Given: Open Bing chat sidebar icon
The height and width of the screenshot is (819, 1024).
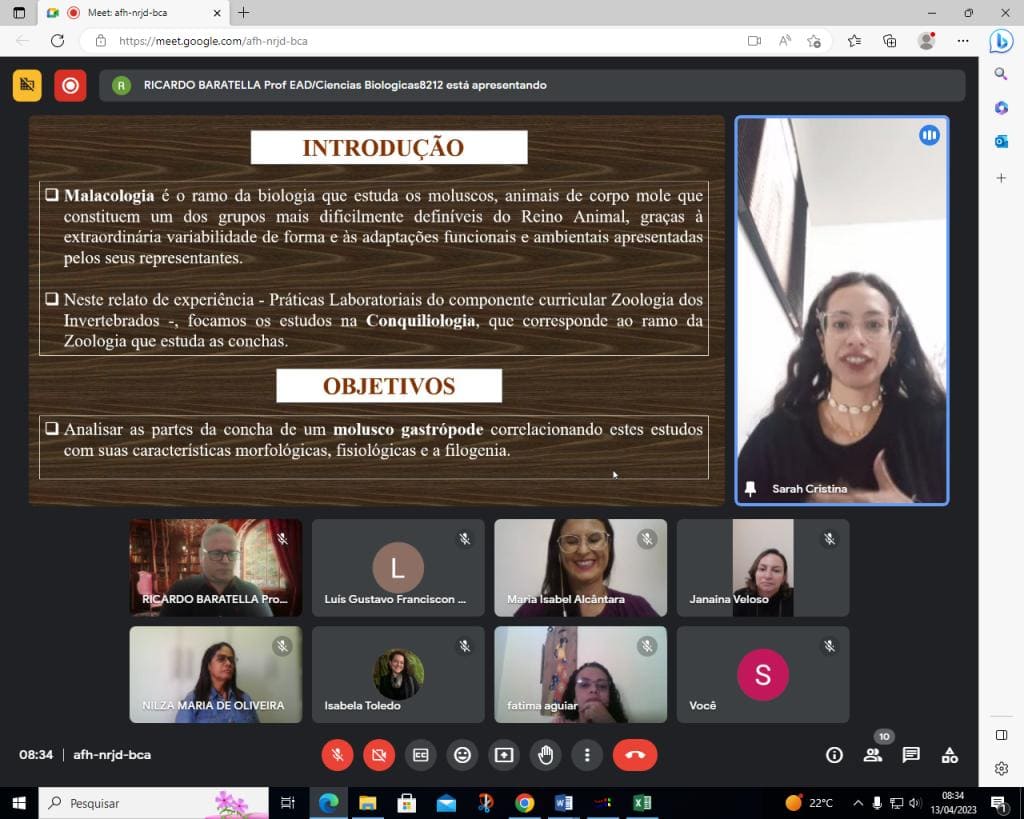Looking at the screenshot, I should pos(1000,41).
